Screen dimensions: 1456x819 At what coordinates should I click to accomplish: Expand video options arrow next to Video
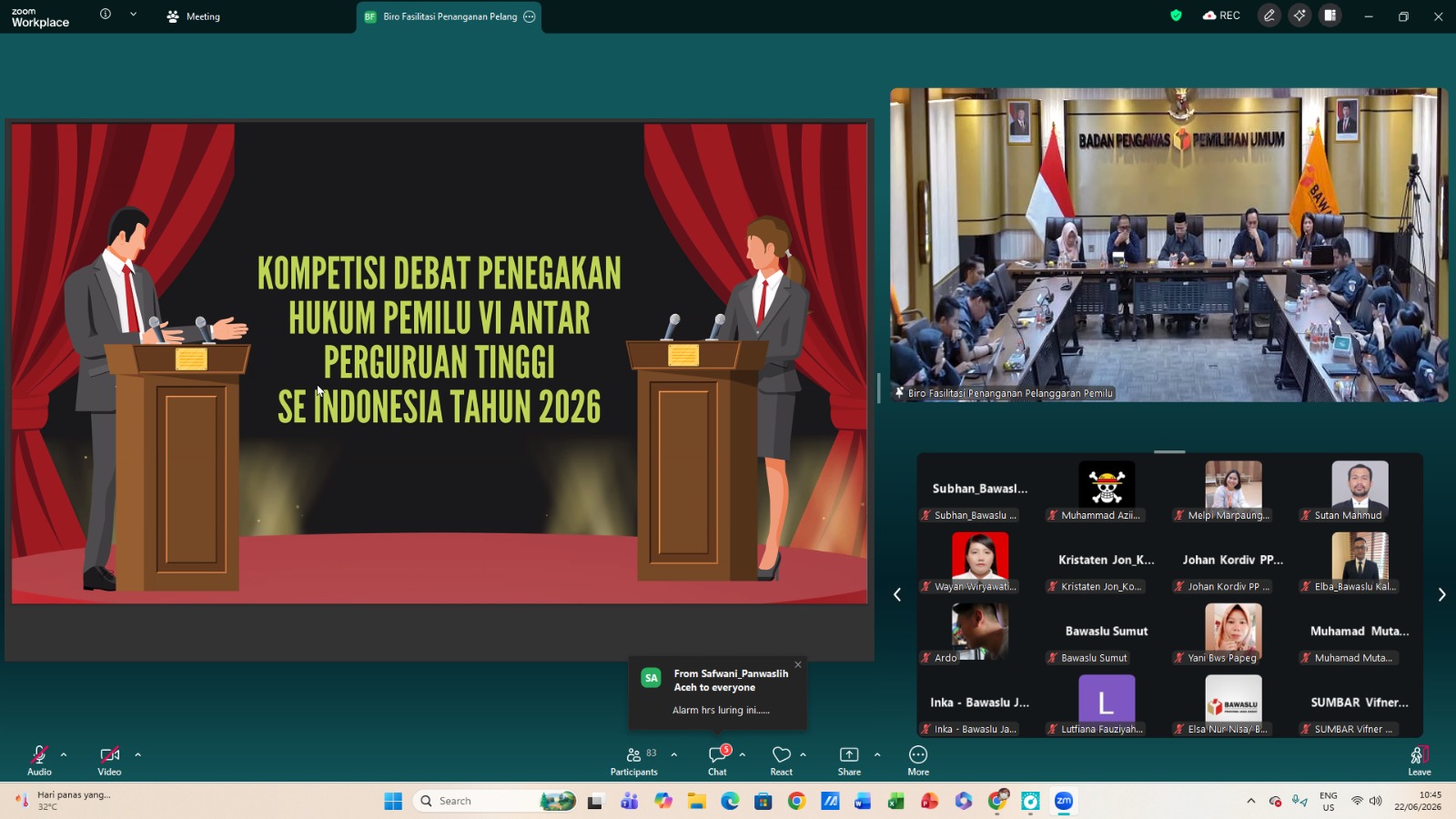pyautogui.click(x=137, y=754)
